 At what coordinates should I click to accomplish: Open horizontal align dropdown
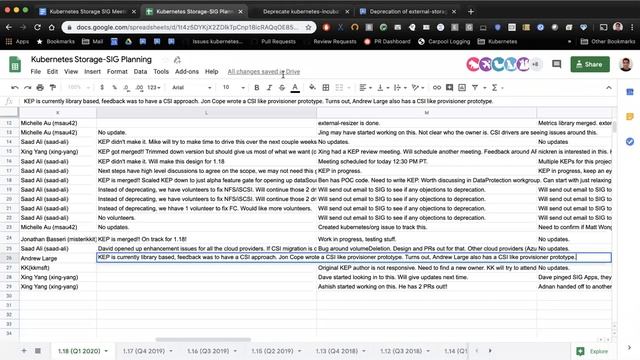(x=365, y=87)
